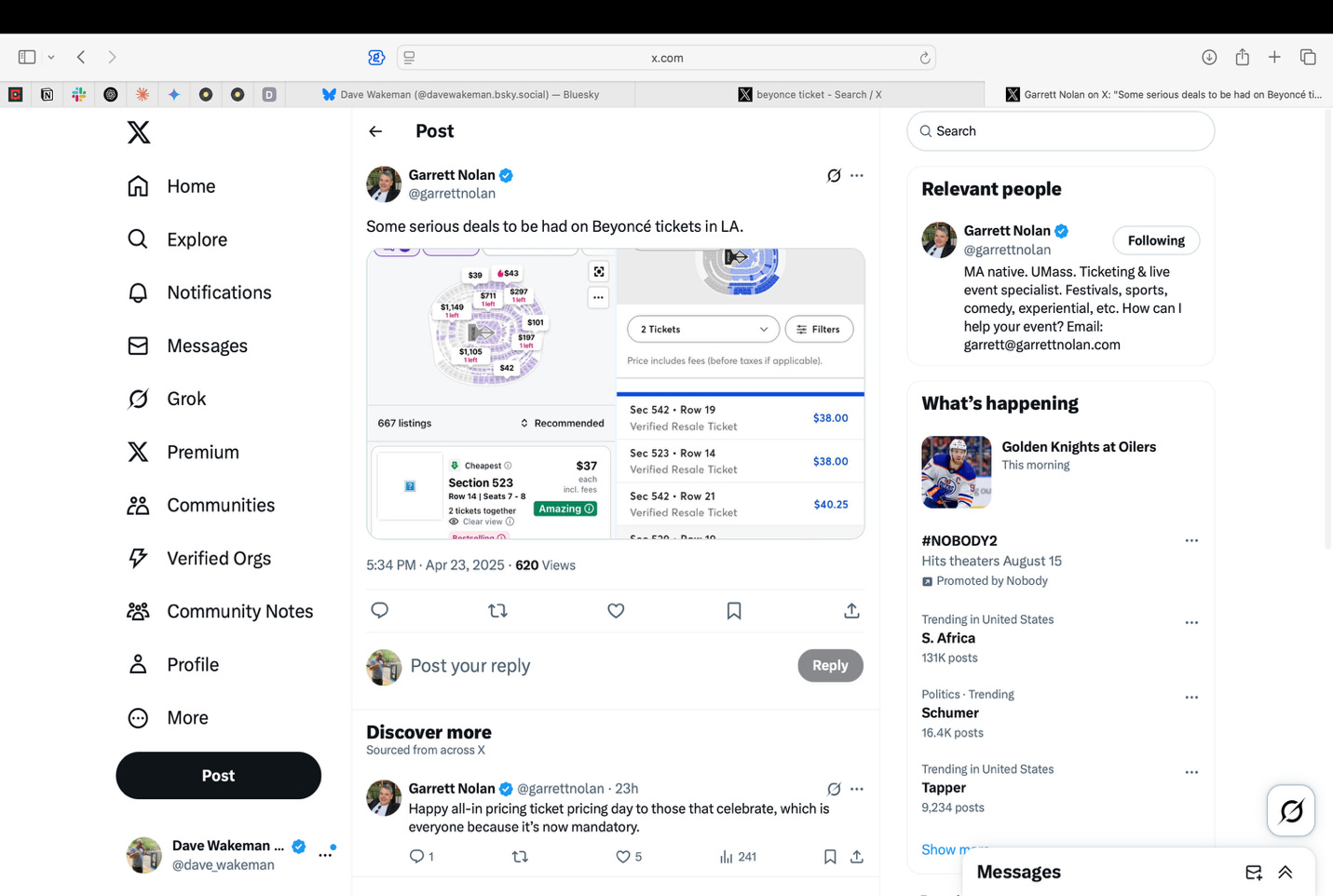
Task: Select the Premium sidebar item
Action: click(184, 452)
